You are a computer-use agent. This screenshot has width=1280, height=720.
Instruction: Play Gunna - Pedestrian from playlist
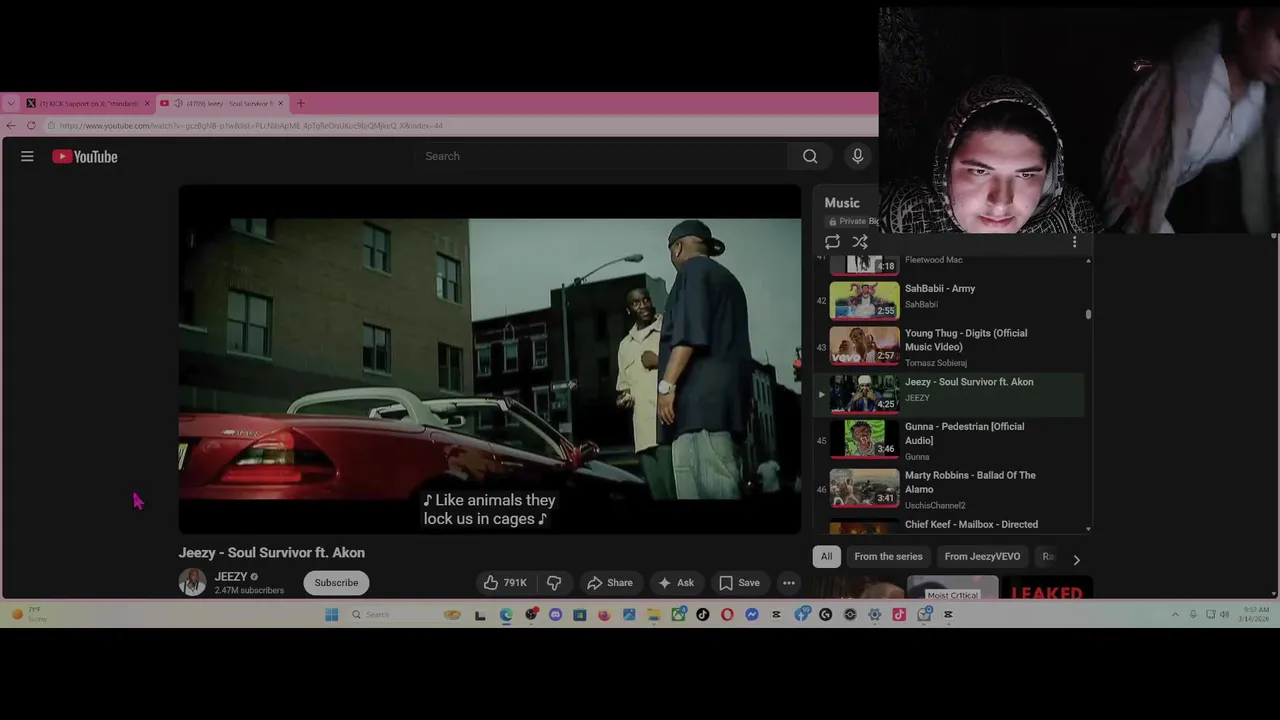(x=950, y=441)
